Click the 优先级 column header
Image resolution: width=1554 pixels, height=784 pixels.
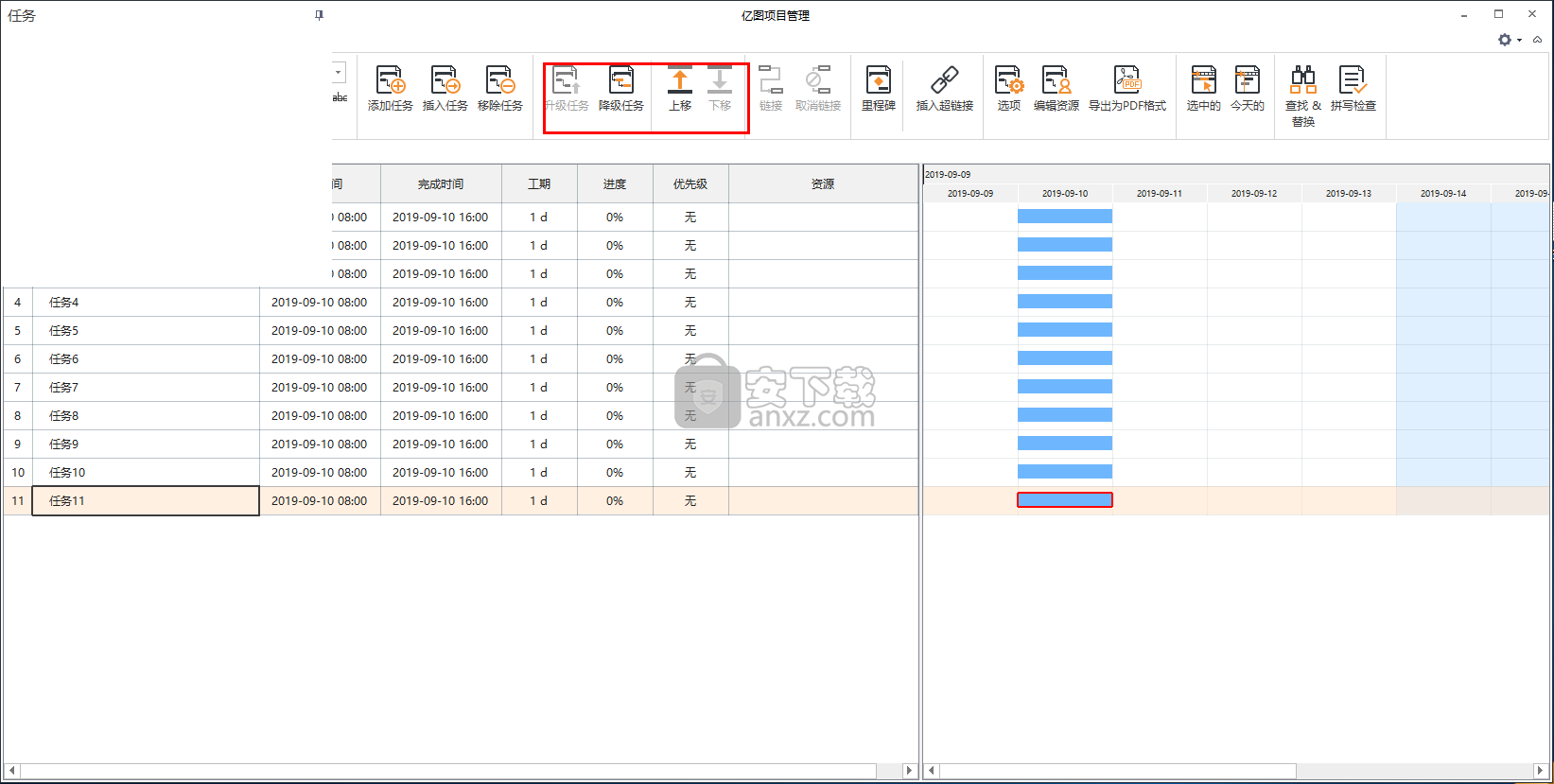click(690, 183)
